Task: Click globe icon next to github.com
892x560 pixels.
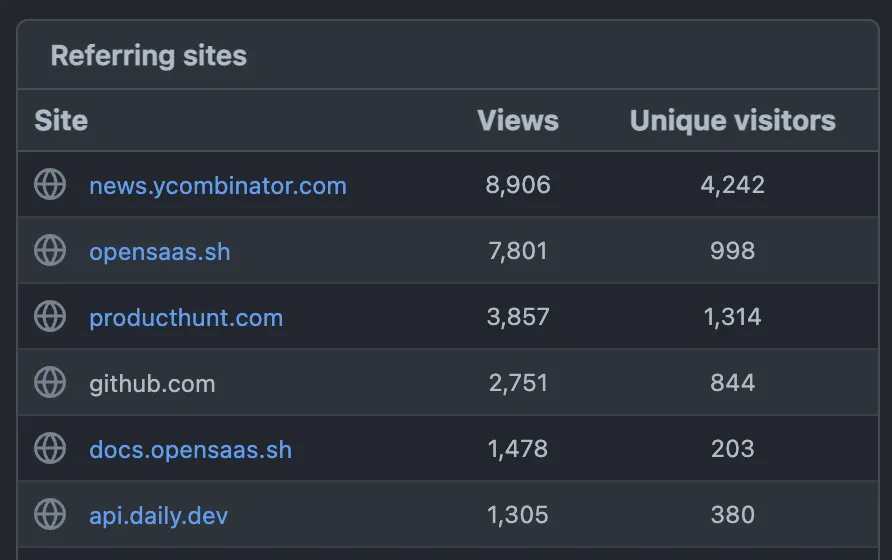Action: (x=50, y=383)
